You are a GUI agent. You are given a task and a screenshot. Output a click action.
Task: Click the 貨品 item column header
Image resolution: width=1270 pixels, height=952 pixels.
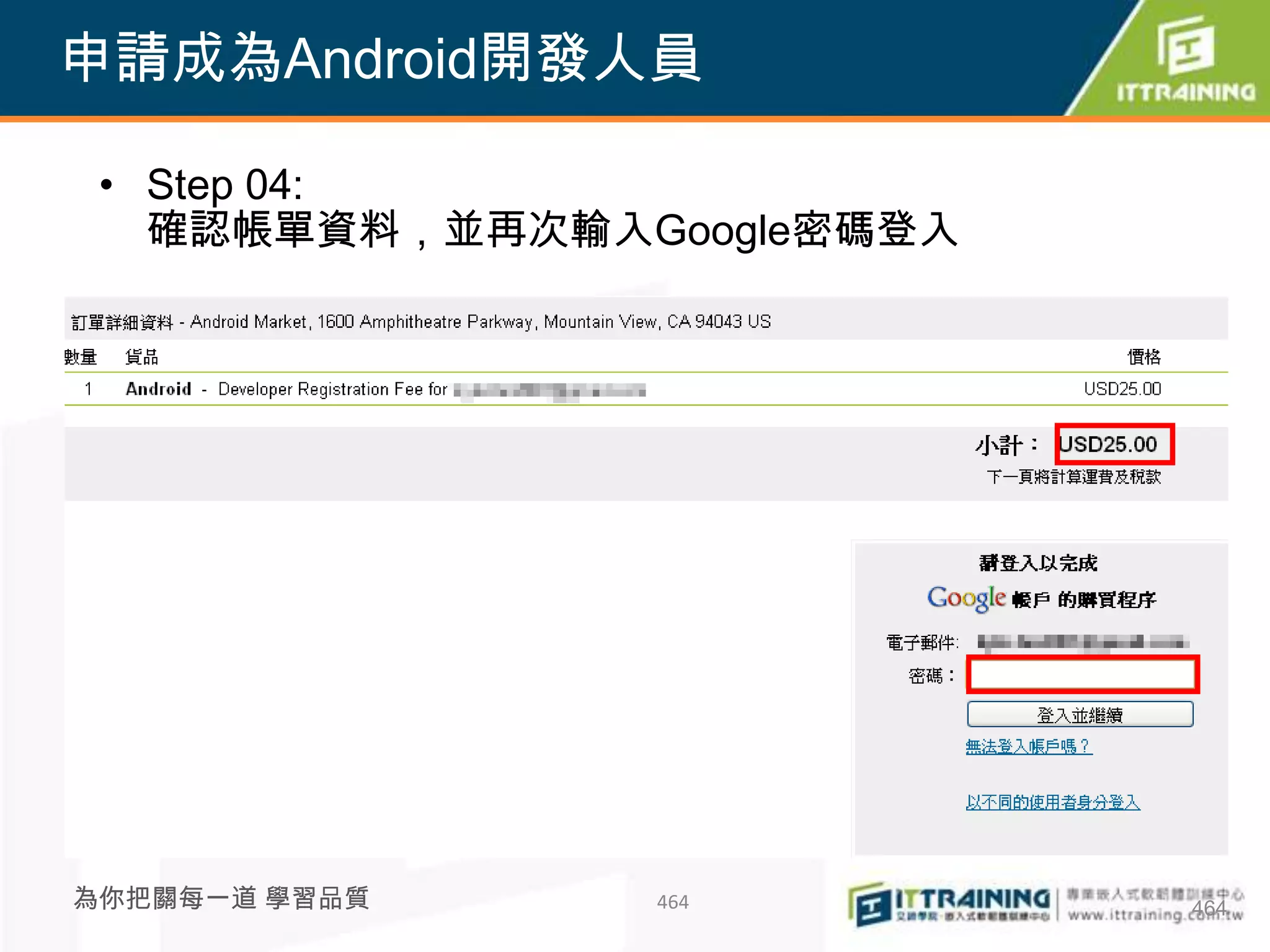coord(142,357)
